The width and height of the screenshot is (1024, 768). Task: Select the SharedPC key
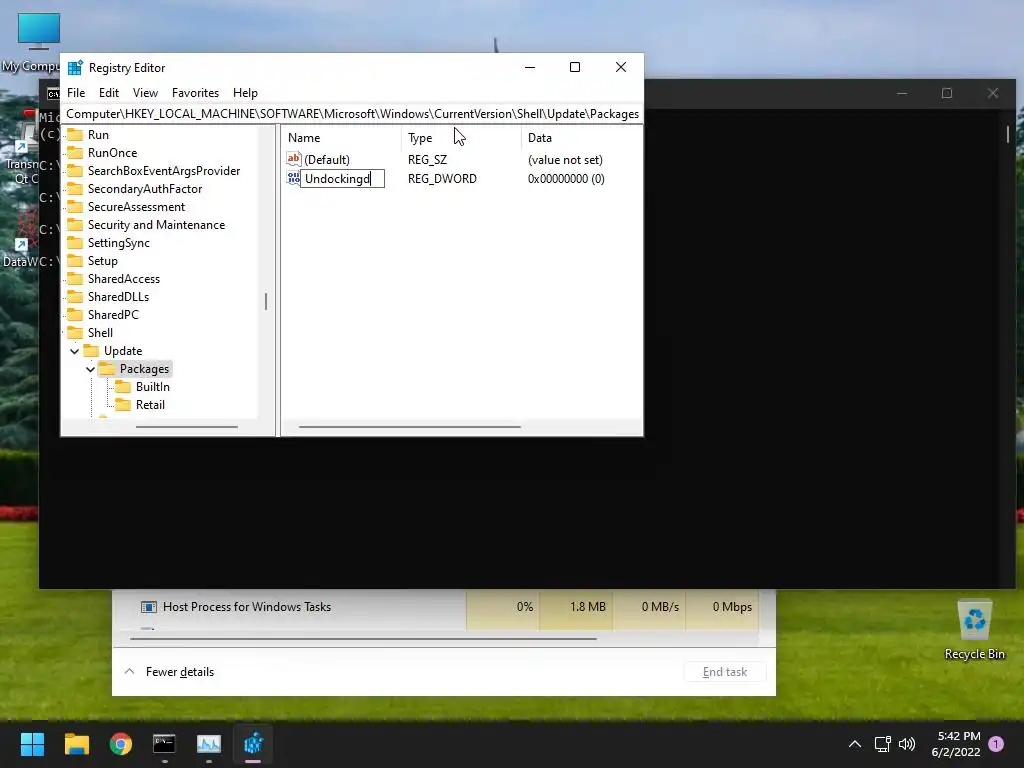113,315
